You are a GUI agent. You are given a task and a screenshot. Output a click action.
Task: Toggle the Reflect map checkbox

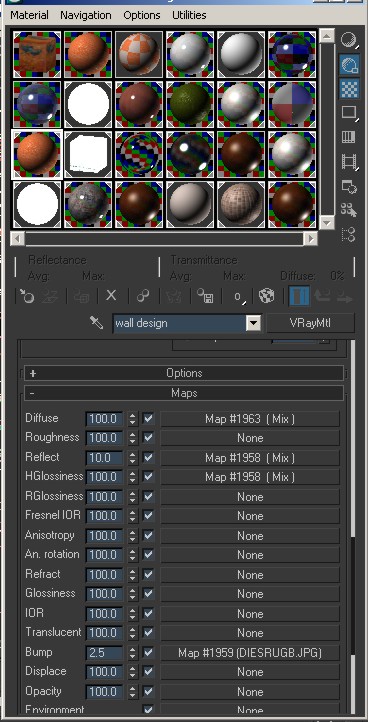148,457
